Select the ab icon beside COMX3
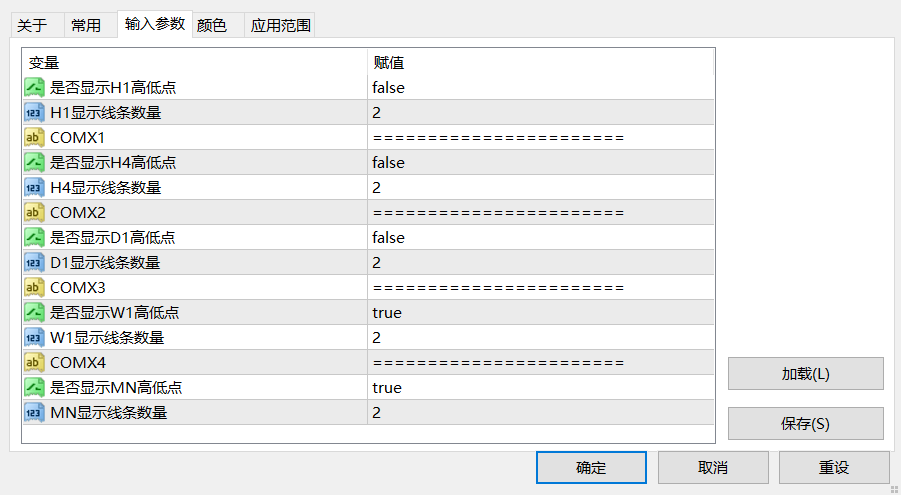The width and height of the screenshot is (901, 495). tap(34, 287)
